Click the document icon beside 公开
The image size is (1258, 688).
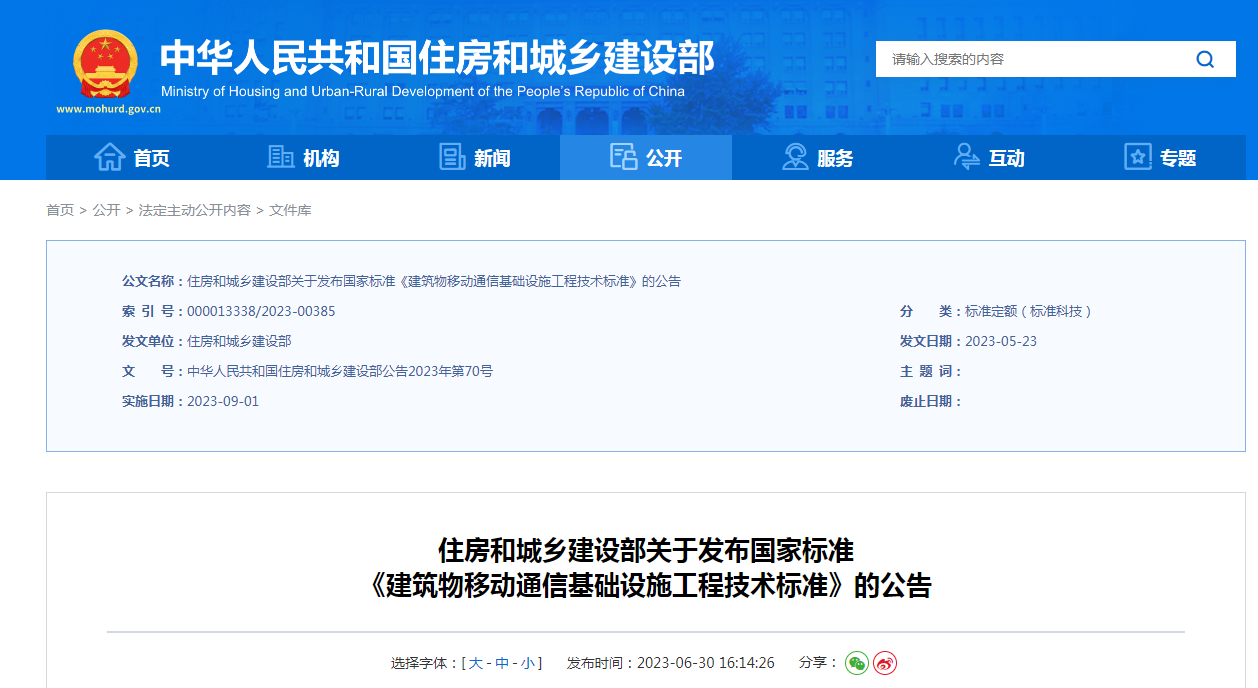click(624, 157)
